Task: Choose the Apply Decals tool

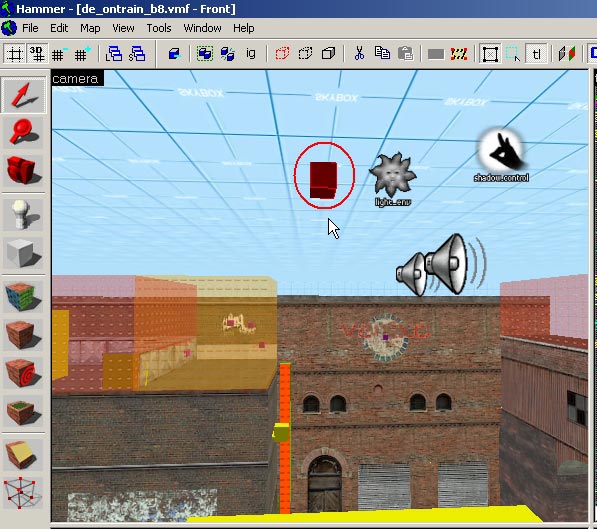Action: coord(23,373)
